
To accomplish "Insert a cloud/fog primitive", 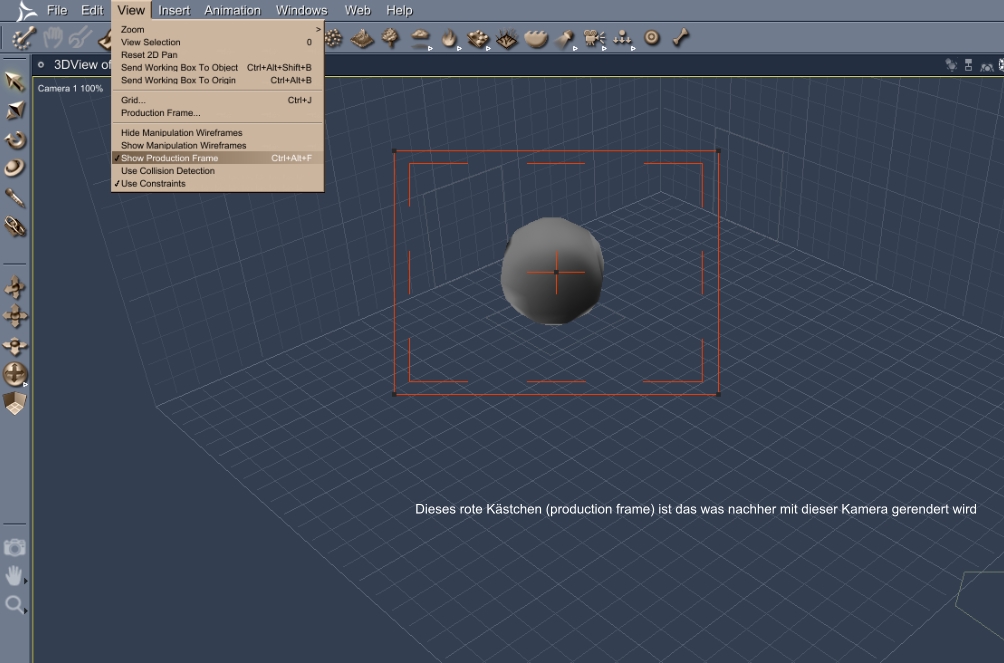I will (x=420, y=37).
